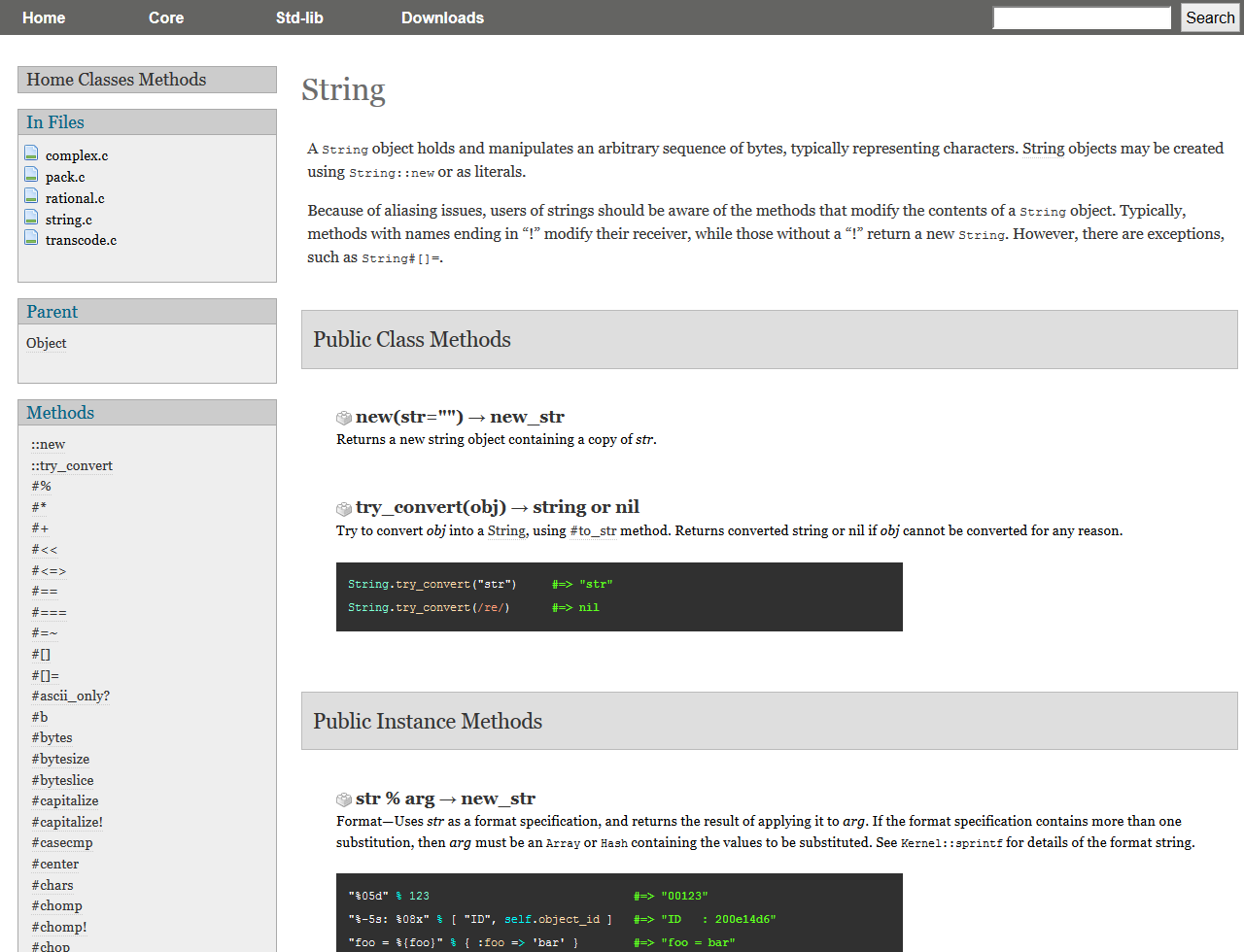This screenshot has height=952, width=1244.
Task: Click the new(str="") → new_str heading
Action: [x=460, y=417]
